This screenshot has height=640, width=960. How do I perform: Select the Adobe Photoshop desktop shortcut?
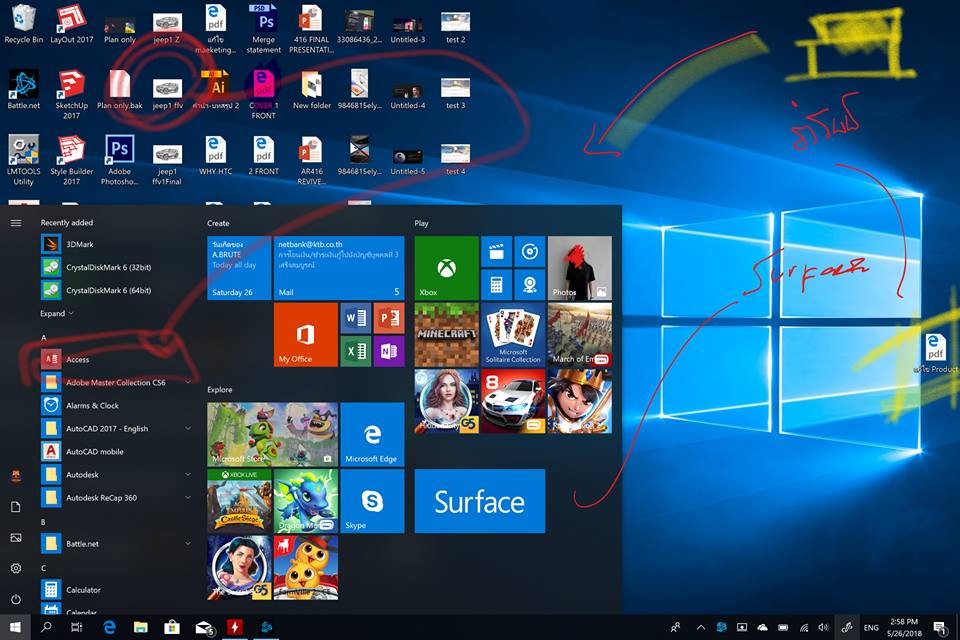click(119, 160)
